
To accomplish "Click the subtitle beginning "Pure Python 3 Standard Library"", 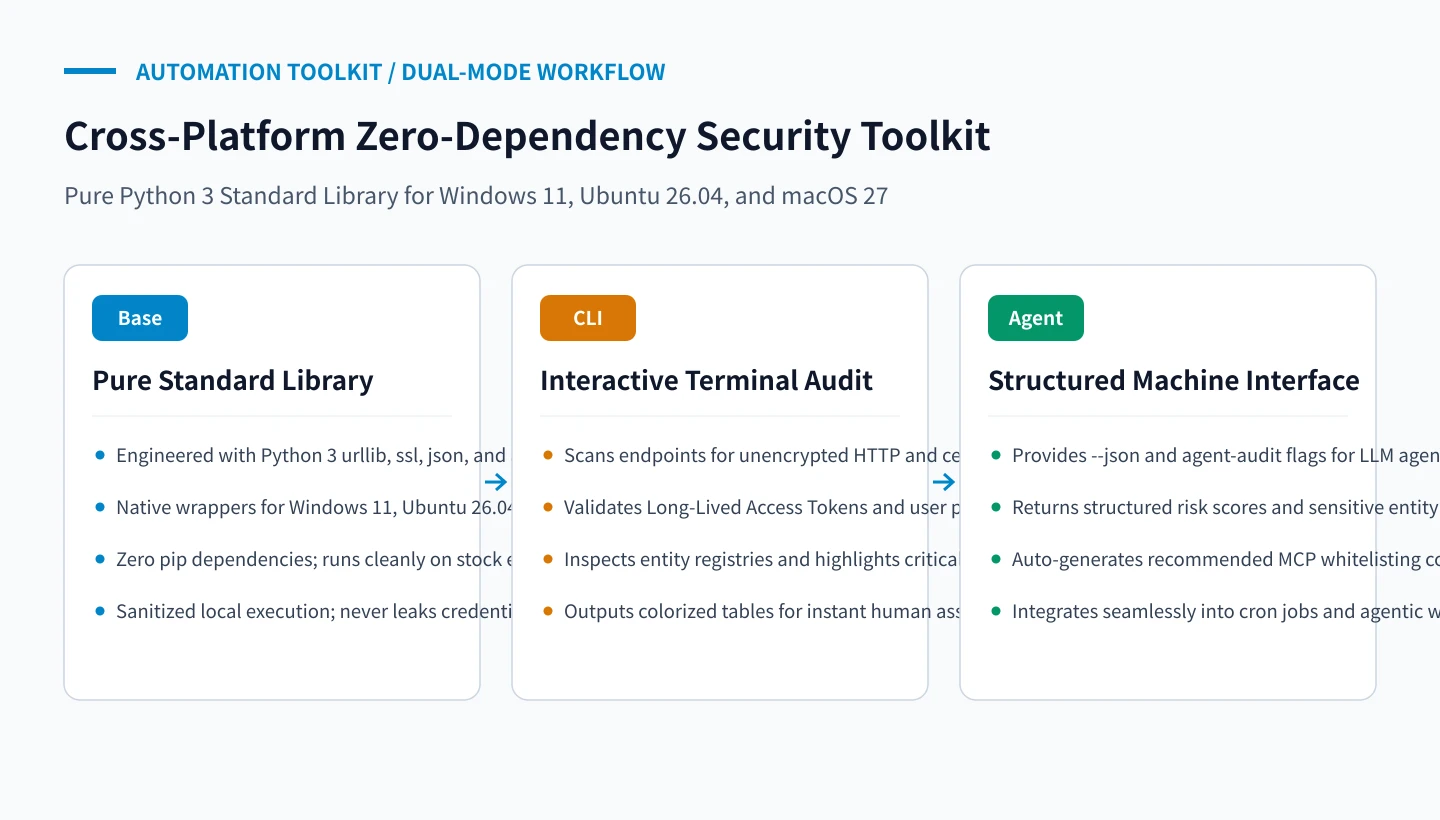I will pyautogui.click(x=476, y=195).
